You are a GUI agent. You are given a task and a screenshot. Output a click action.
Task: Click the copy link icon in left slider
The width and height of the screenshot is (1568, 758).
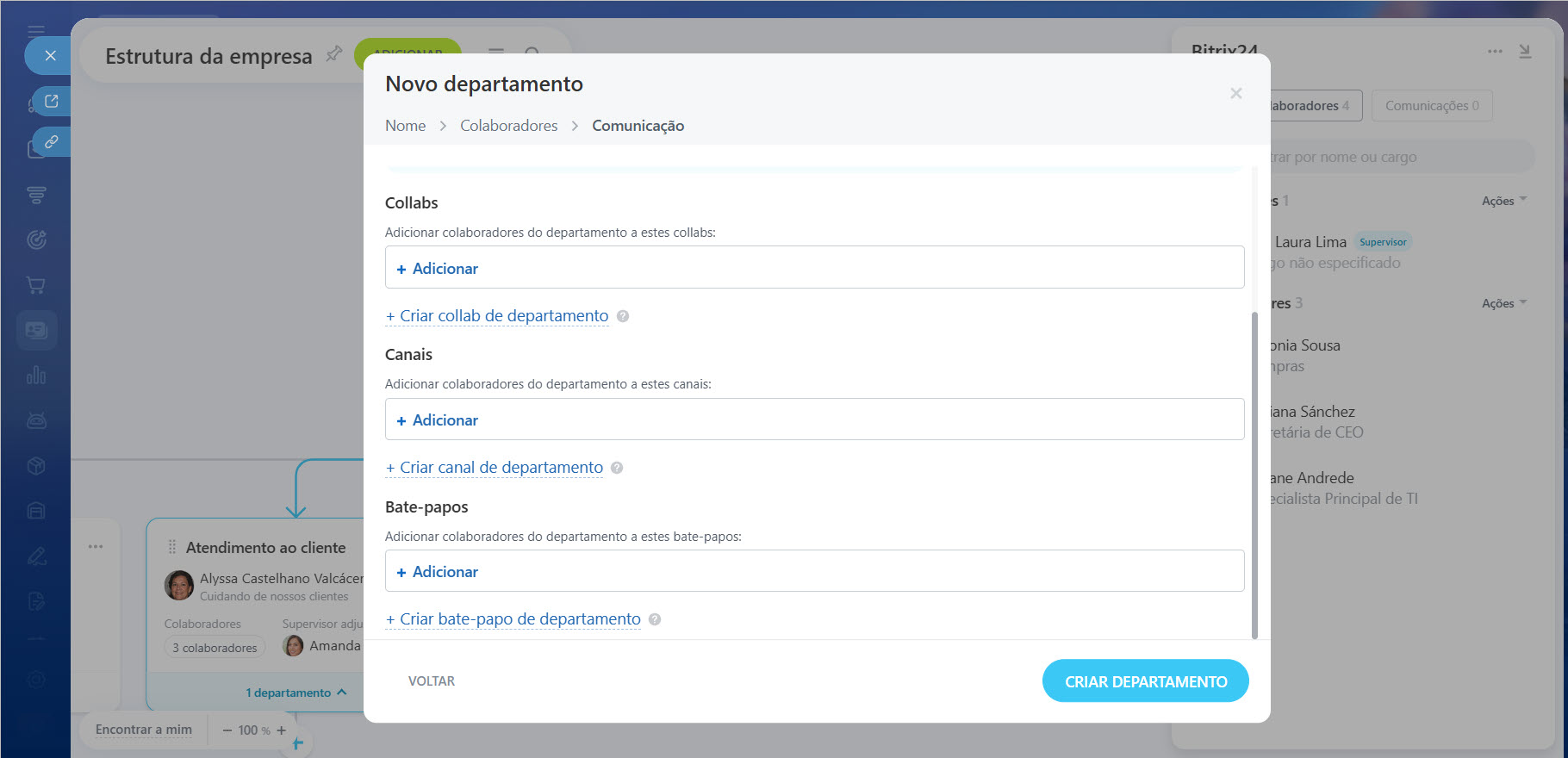coord(52,142)
